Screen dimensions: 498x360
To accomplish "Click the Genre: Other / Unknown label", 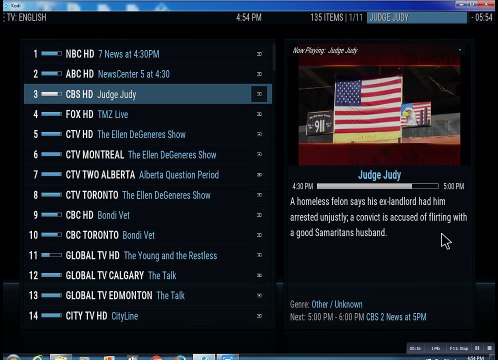I will (326, 304).
